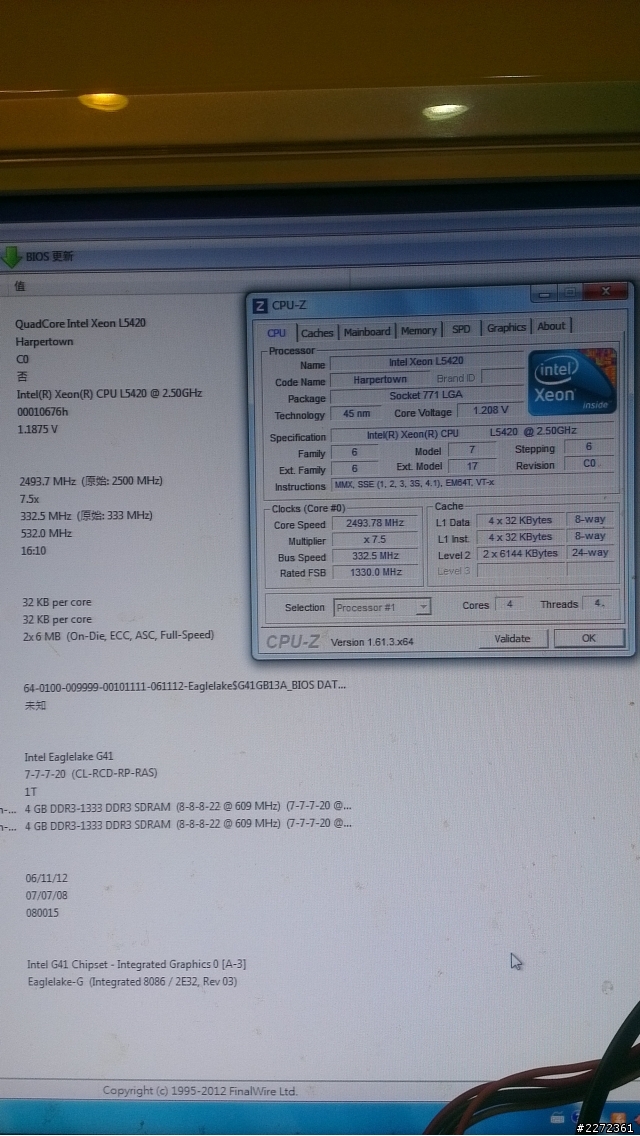The width and height of the screenshot is (640, 1136).
Task: Select the 'Harpertown' row in the background window
Action: click(44, 341)
